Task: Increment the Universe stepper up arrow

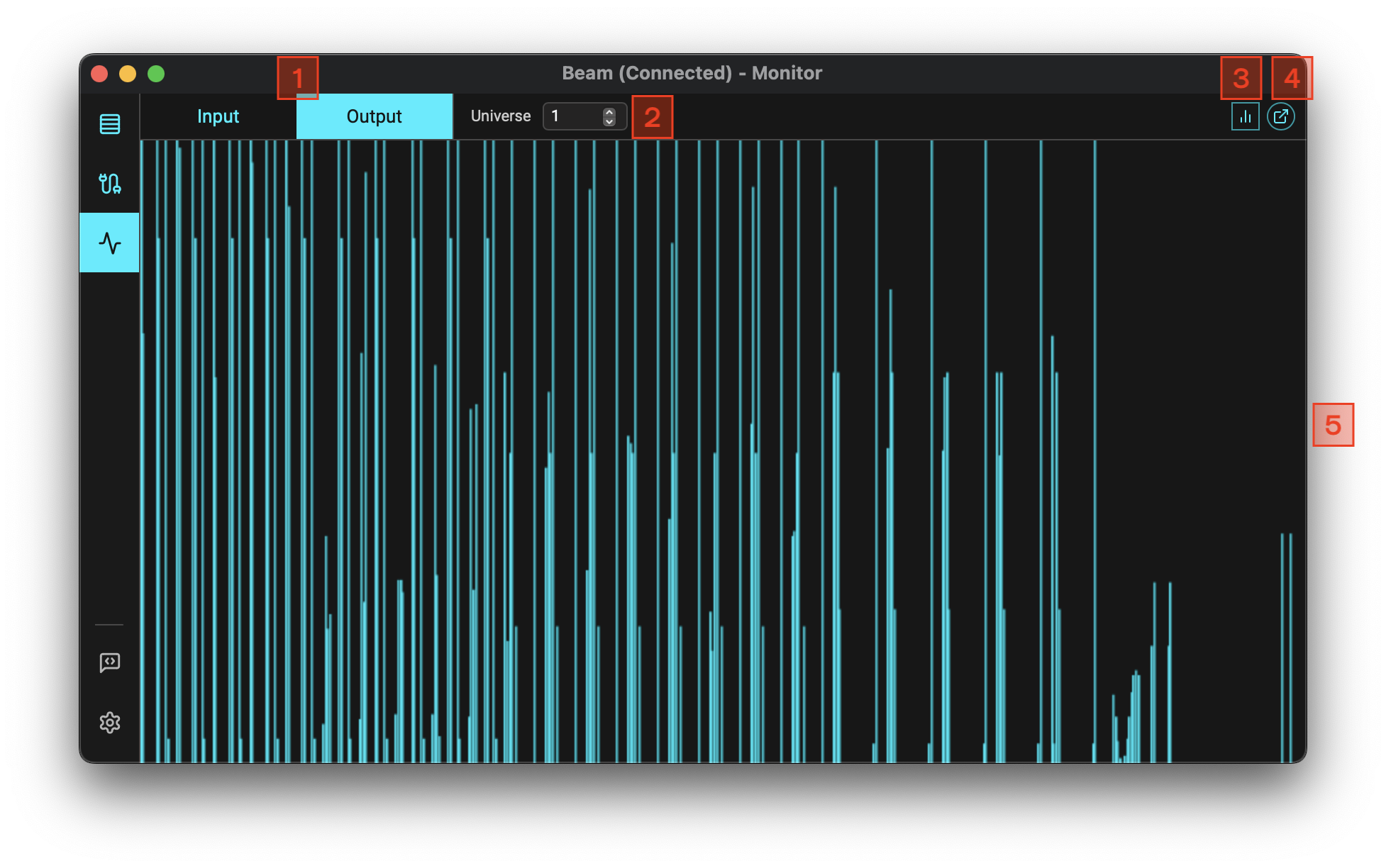Action: (609, 112)
